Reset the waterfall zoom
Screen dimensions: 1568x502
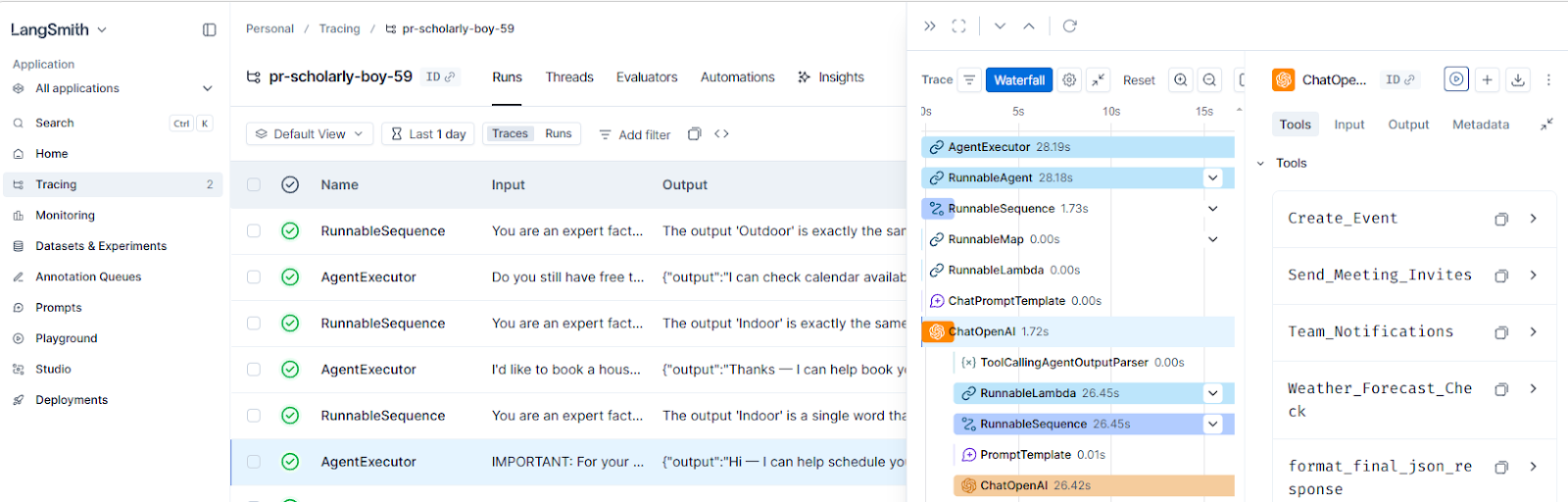click(x=1139, y=80)
